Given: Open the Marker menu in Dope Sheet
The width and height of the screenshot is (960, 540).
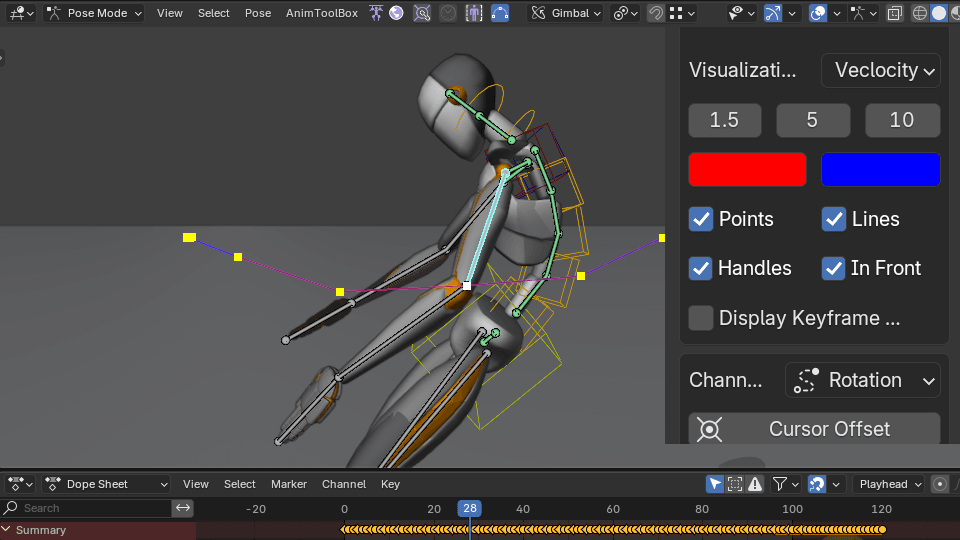Looking at the screenshot, I should coord(289,484).
